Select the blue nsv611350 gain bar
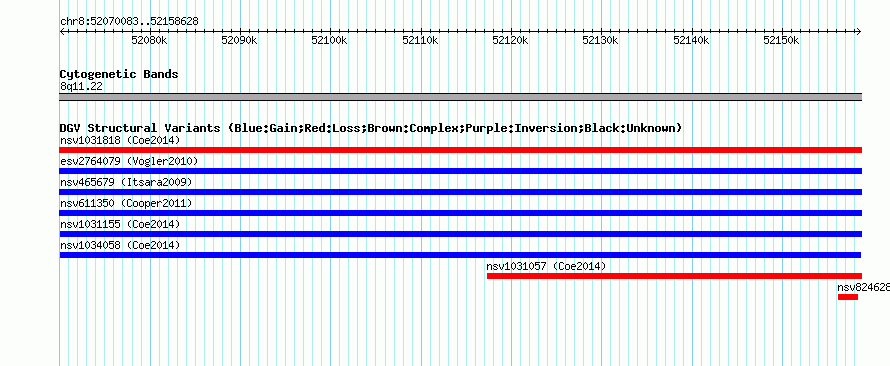890x366 pixels. (x=461, y=213)
